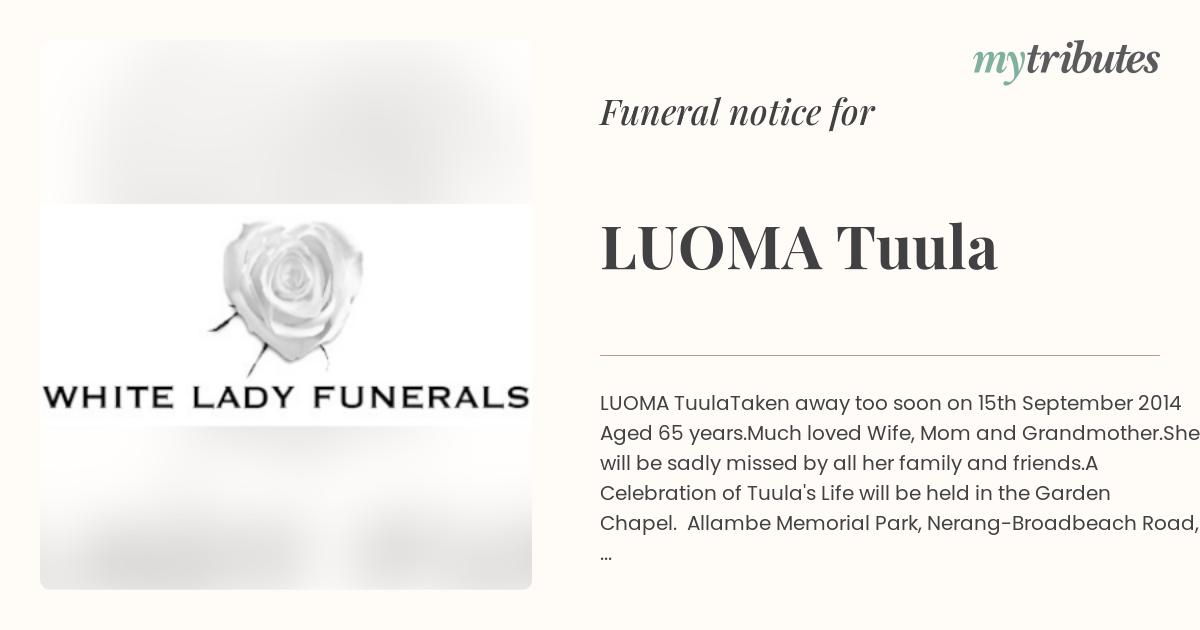This screenshot has height=630, width=1200.
Task: Select the LUOMA Tuula name heading
Action: [798, 248]
